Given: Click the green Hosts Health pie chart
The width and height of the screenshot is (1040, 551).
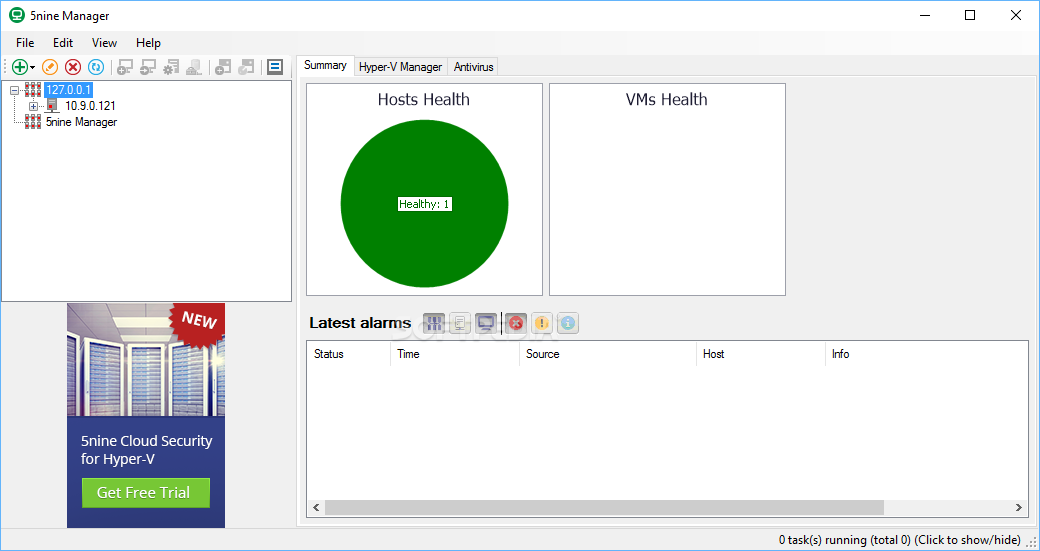Looking at the screenshot, I should click(x=424, y=204).
